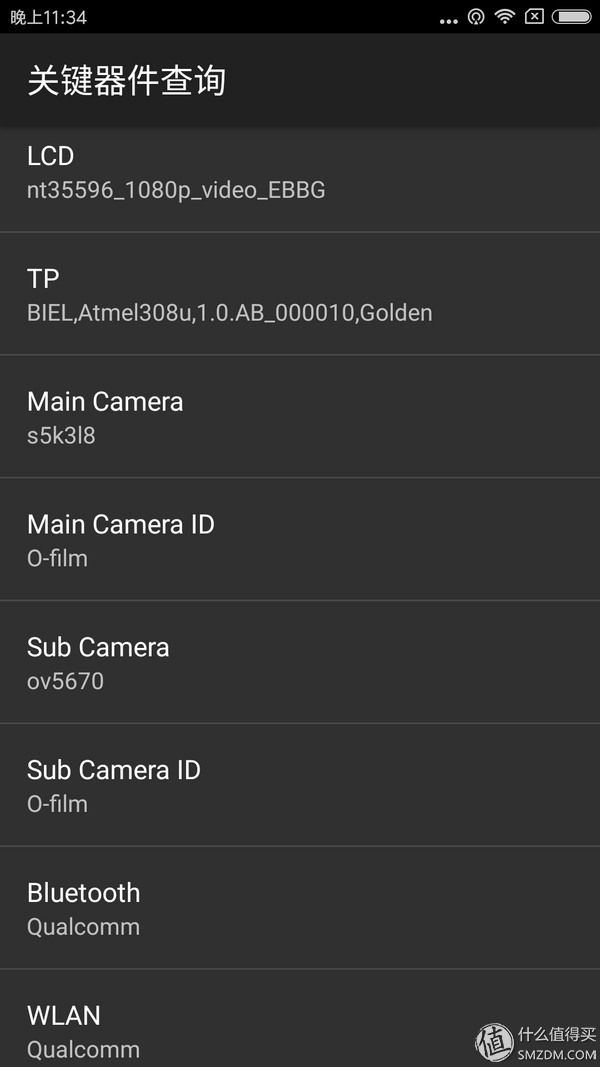
Task: Tap the 关键器件查询 title
Action: click(x=127, y=81)
